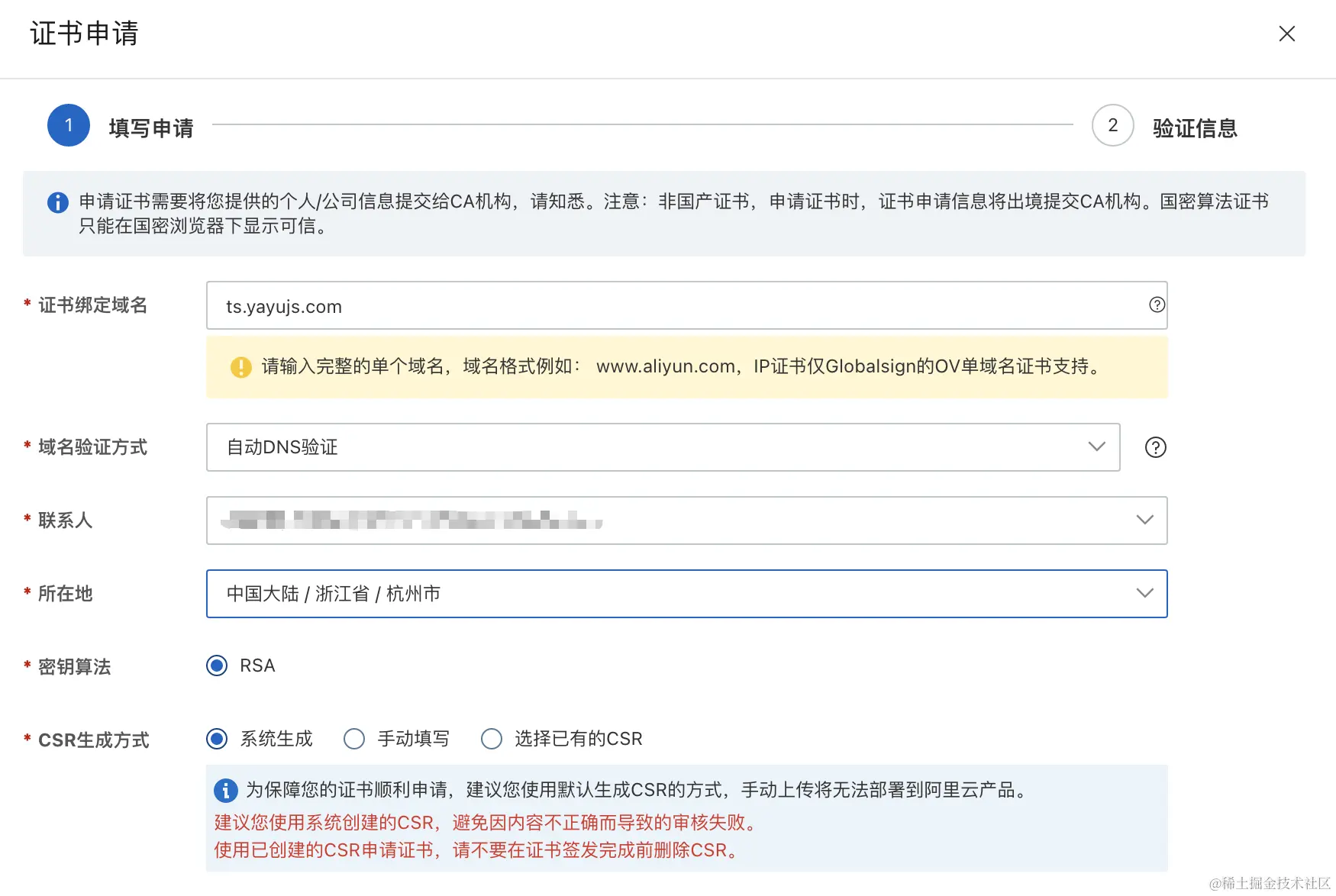Click the 联系人 field label
Viewport: 1336px width, 896px height.
(x=65, y=521)
